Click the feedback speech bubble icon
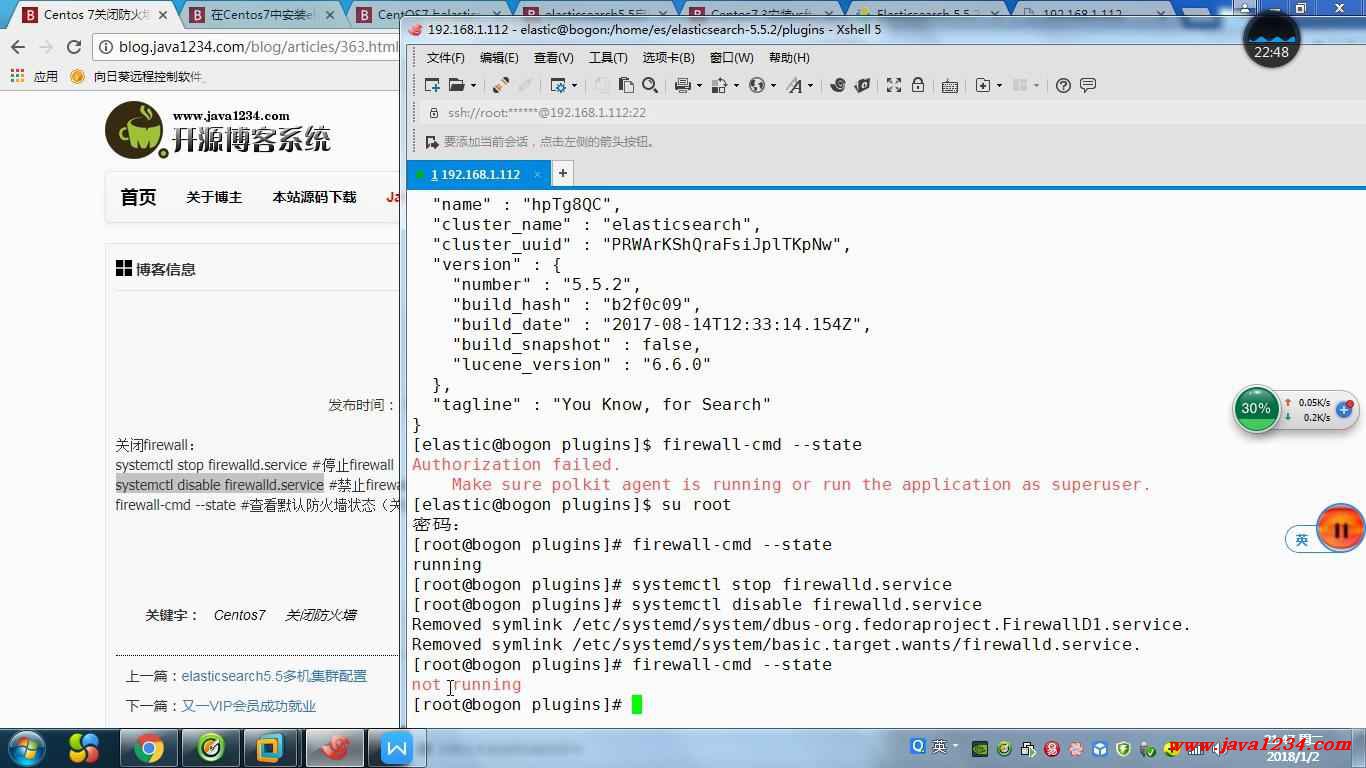Screen dimensions: 1366x768 [1088, 85]
